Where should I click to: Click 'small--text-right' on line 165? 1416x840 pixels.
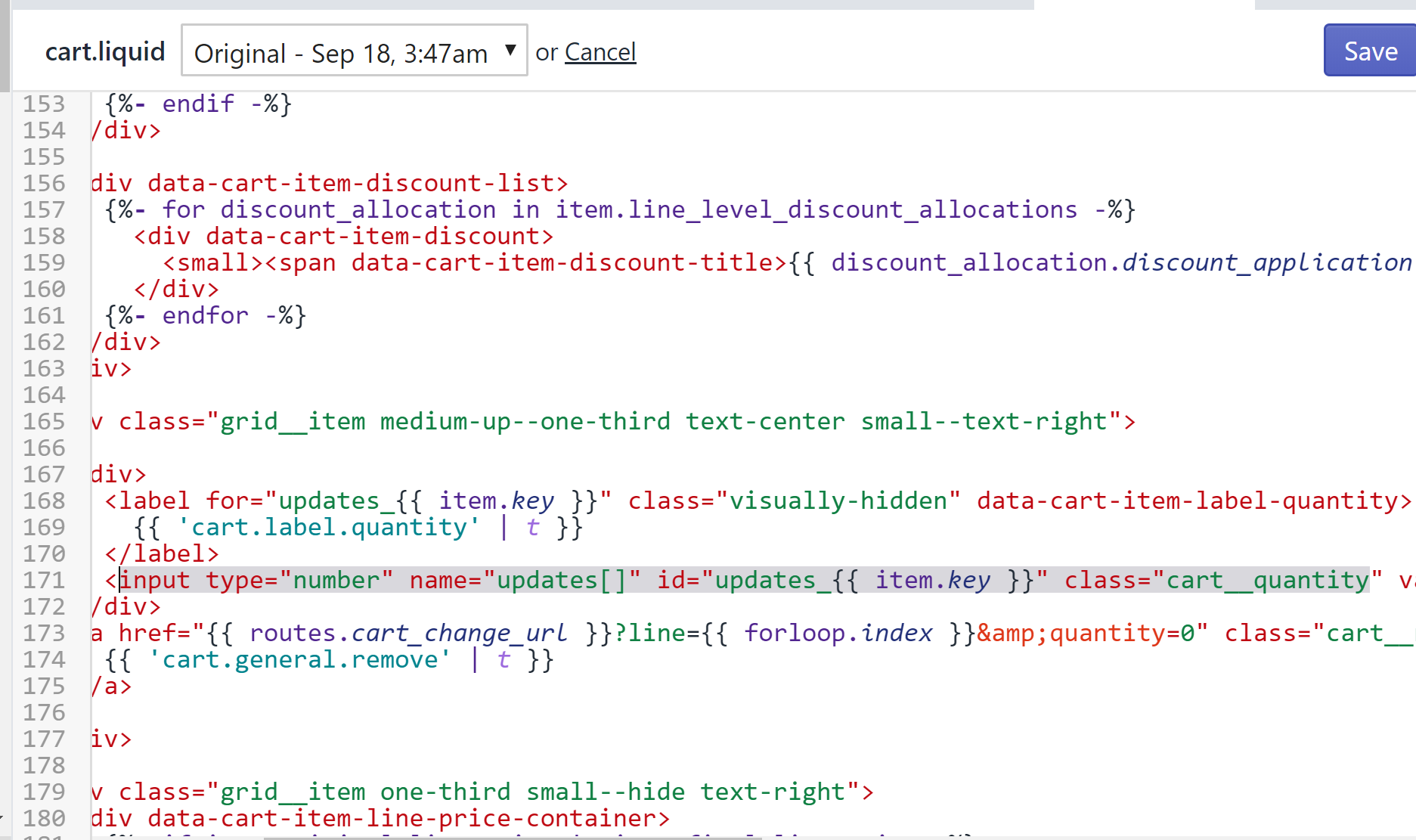984,421
